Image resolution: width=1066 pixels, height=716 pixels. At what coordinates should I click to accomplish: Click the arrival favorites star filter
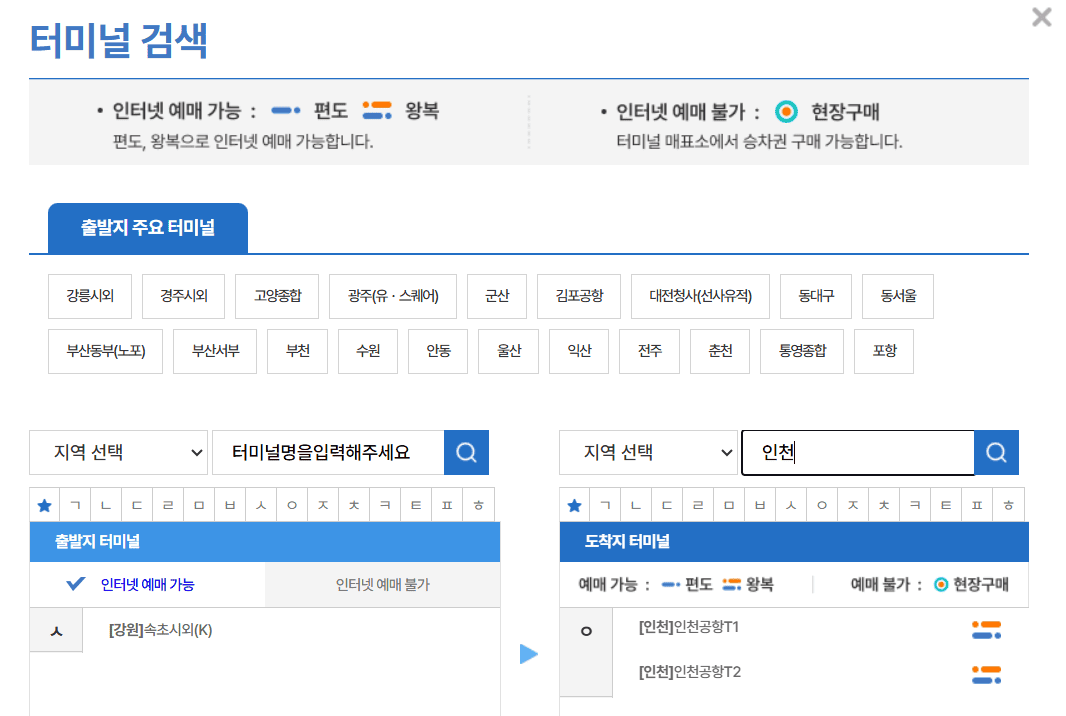coord(574,505)
